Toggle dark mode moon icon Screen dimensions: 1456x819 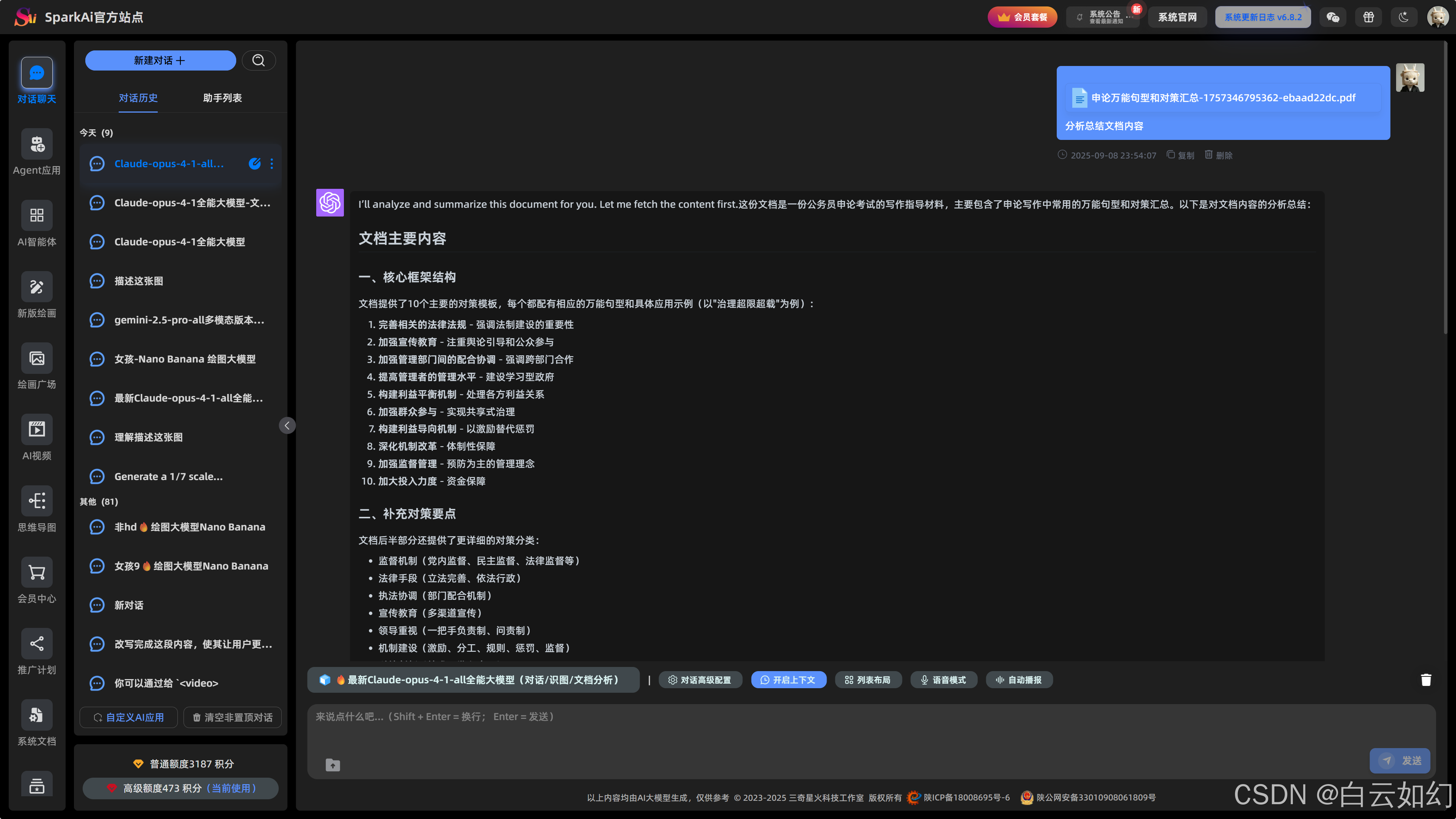coord(1403,17)
